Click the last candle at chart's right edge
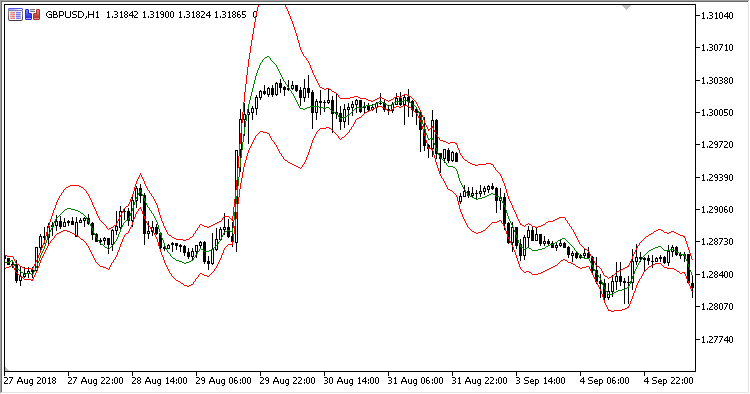This screenshot has width=750, height=394. click(x=692, y=286)
